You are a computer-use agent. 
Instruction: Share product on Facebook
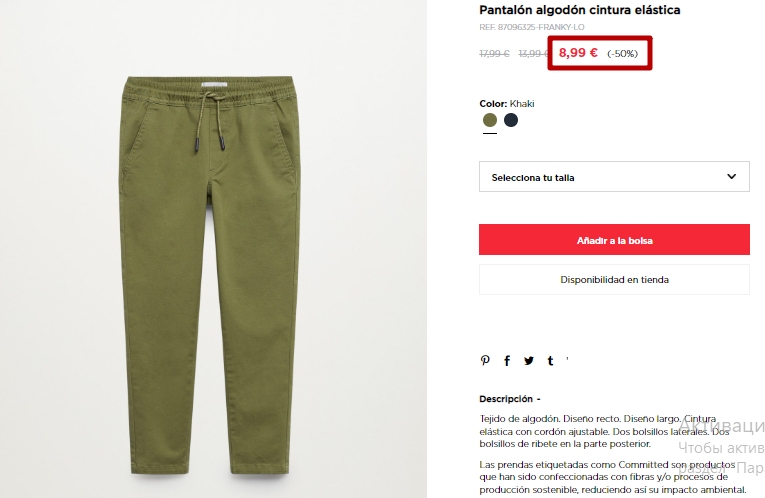point(507,360)
